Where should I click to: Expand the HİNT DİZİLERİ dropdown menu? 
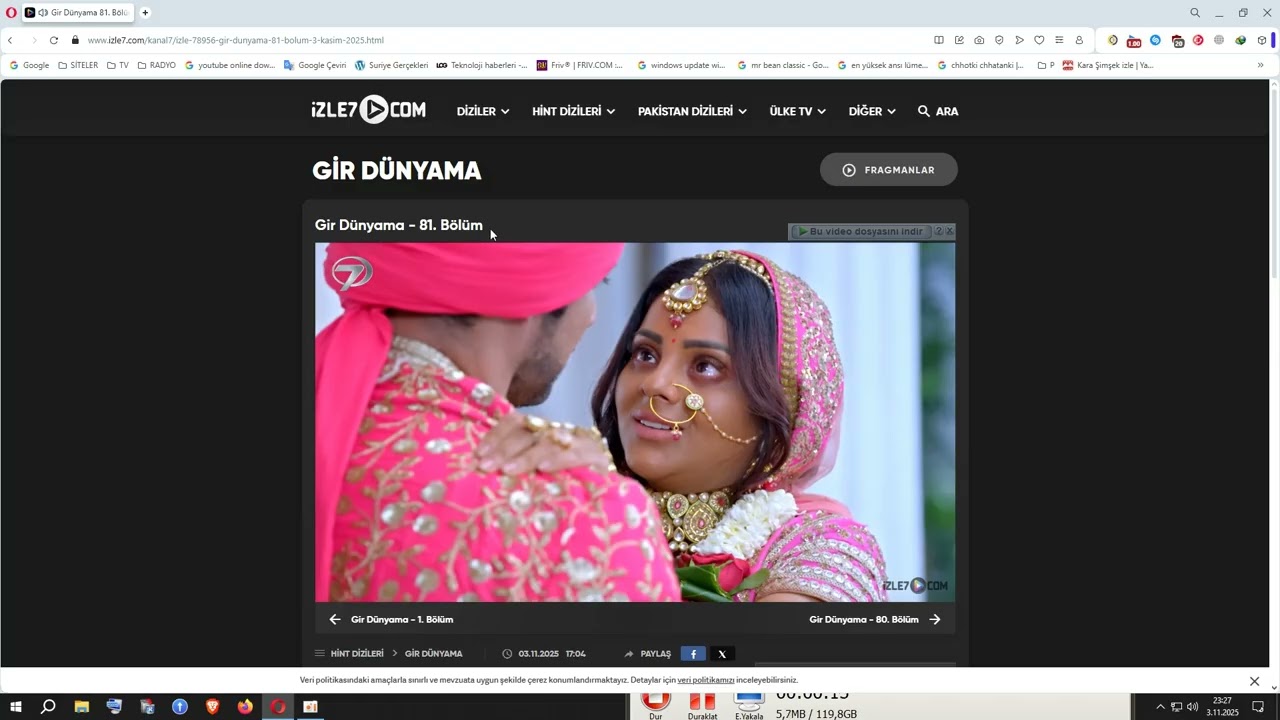click(573, 111)
